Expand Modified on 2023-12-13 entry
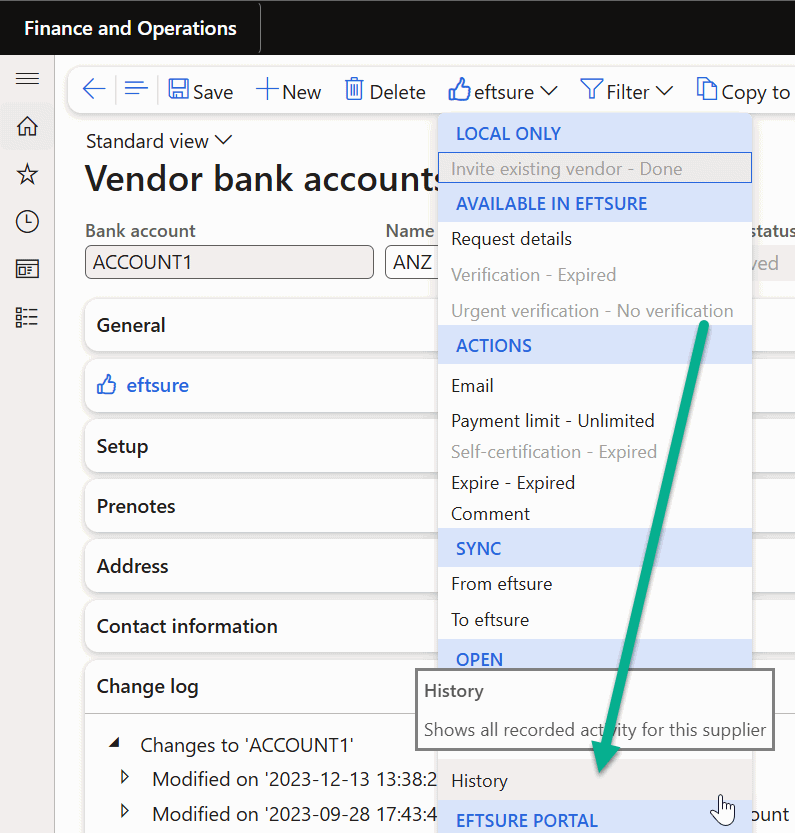This screenshot has width=795, height=833. [x=125, y=777]
